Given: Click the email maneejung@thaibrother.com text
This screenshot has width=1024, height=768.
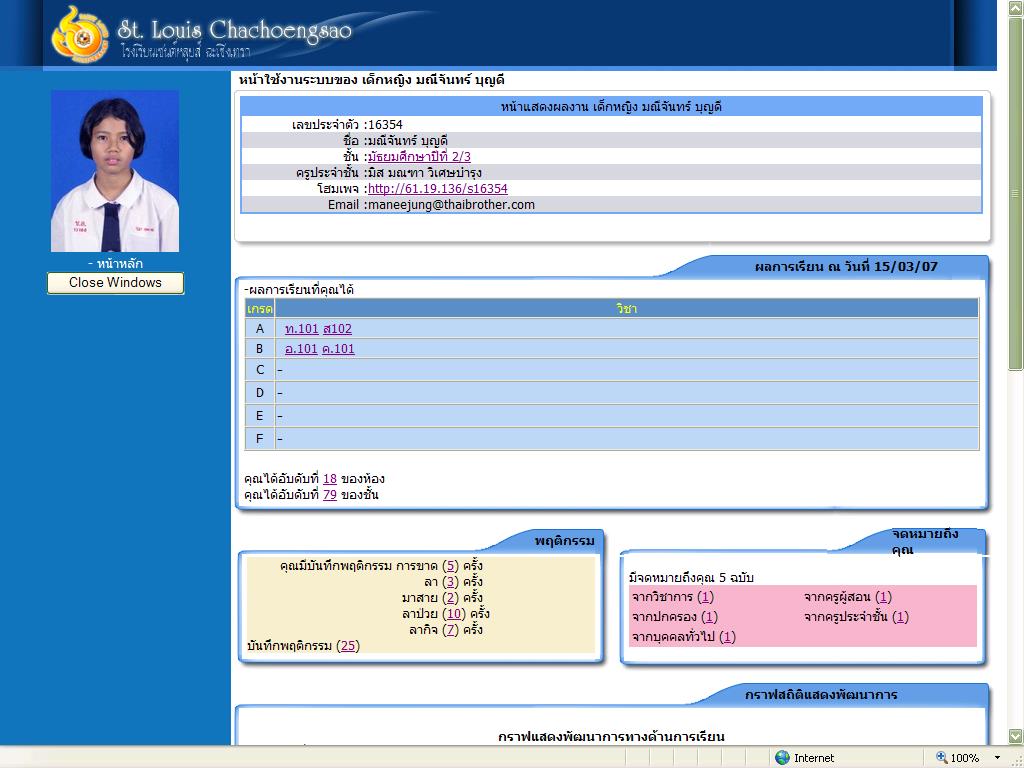Looking at the screenshot, I should point(451,205).
